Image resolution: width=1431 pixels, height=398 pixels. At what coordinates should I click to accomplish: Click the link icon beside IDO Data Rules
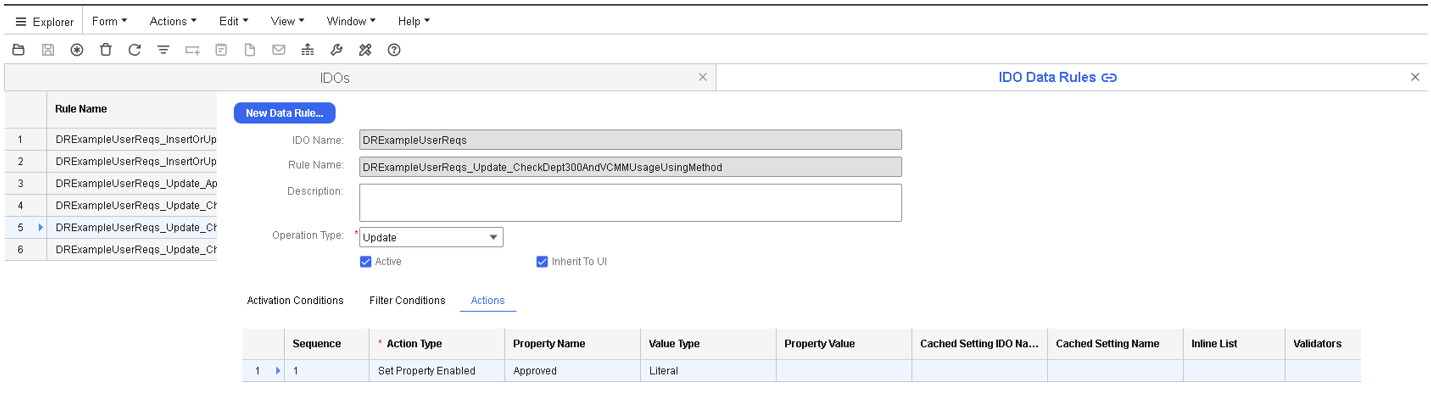[x=1109, y=77]
